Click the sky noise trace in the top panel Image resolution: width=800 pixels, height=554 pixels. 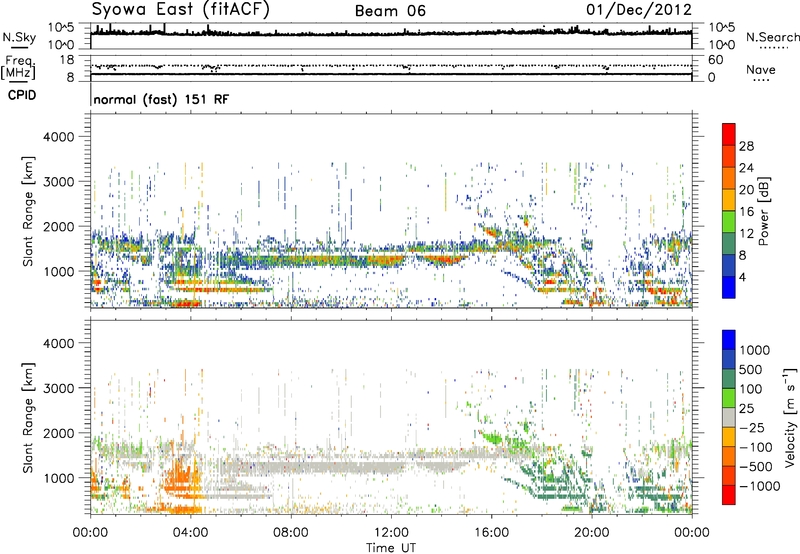coord(391,34)
